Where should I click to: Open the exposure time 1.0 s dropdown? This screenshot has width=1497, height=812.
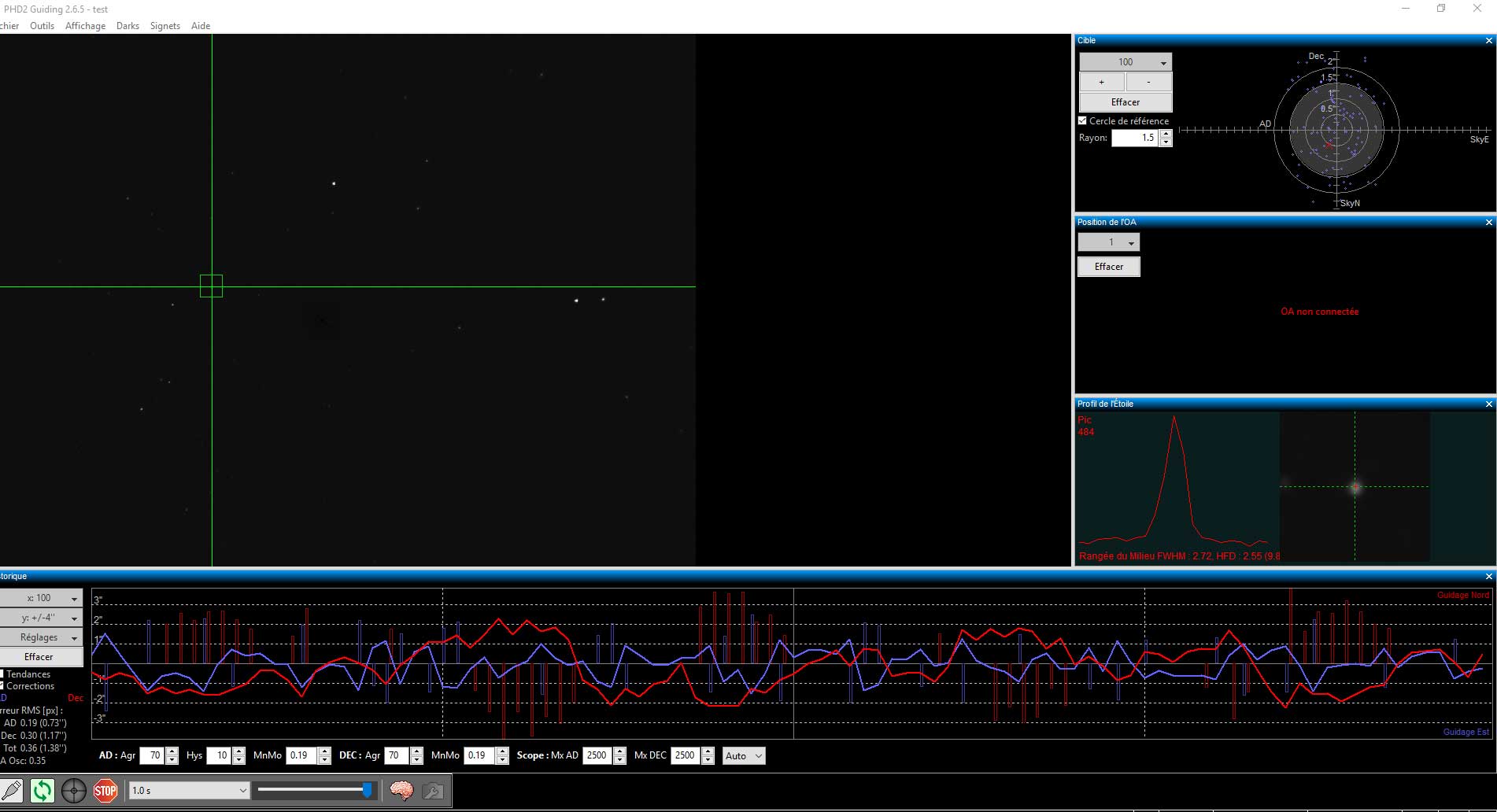[x=189, y=791]
